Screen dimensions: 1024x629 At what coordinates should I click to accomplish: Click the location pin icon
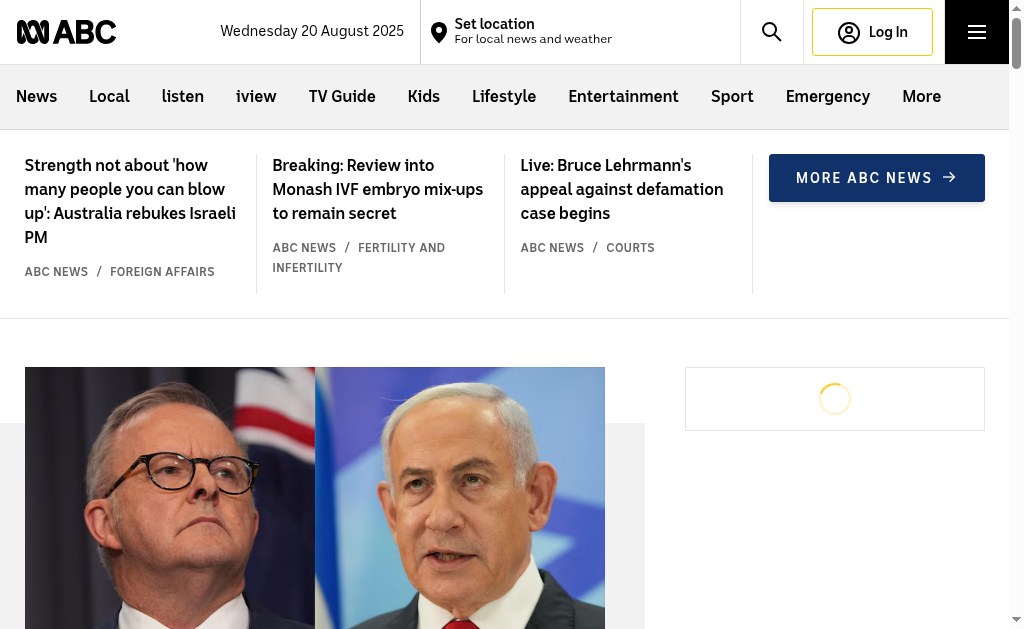[x=439, y=32]
